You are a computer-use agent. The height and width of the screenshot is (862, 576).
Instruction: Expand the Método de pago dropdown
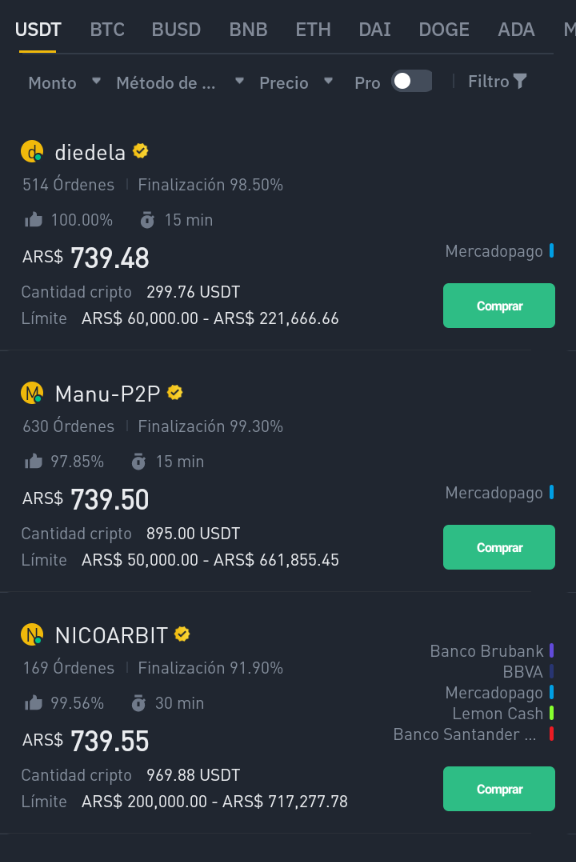[180, 82]
